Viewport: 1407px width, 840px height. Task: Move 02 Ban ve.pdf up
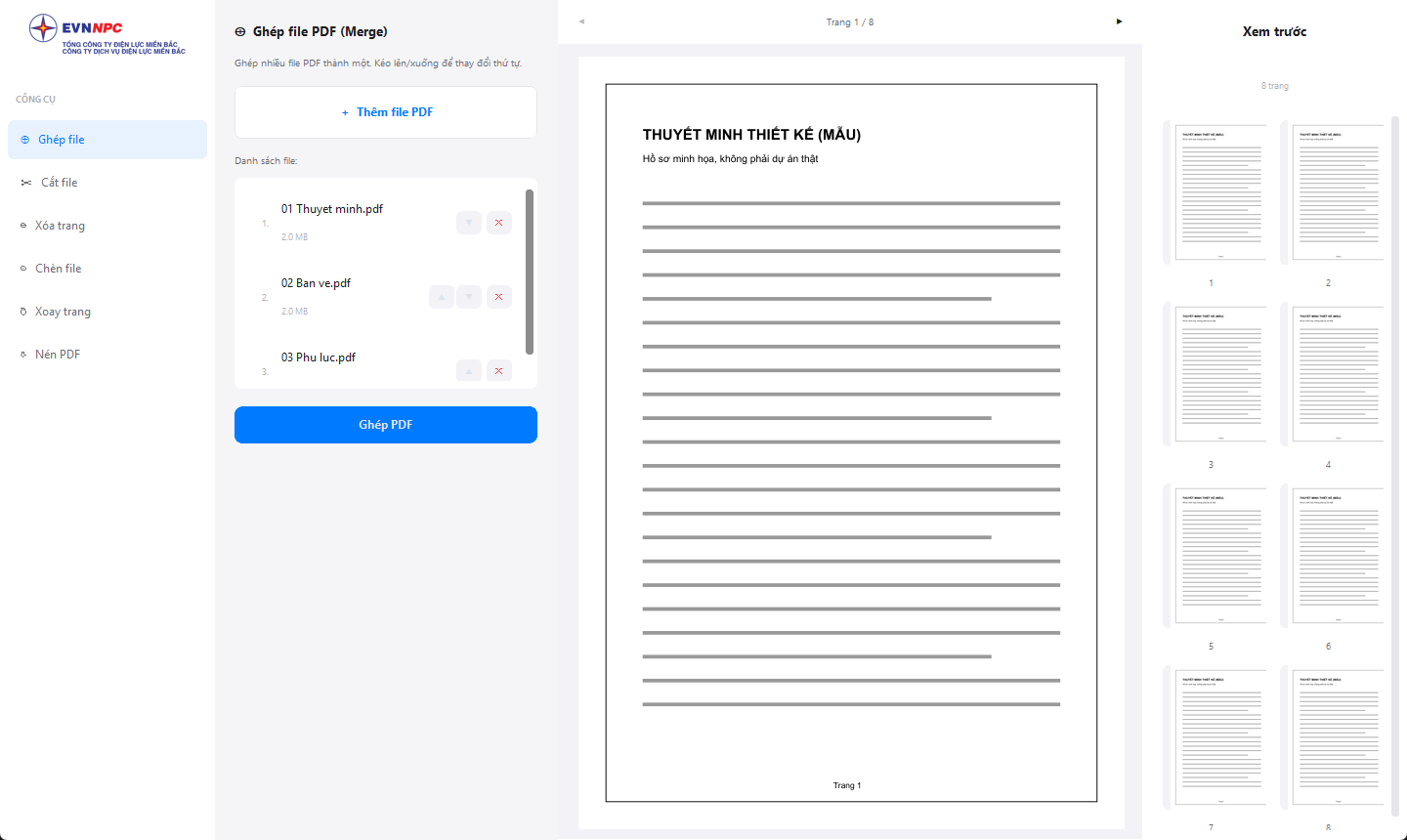pyautogui.click(x=442, y=297)
